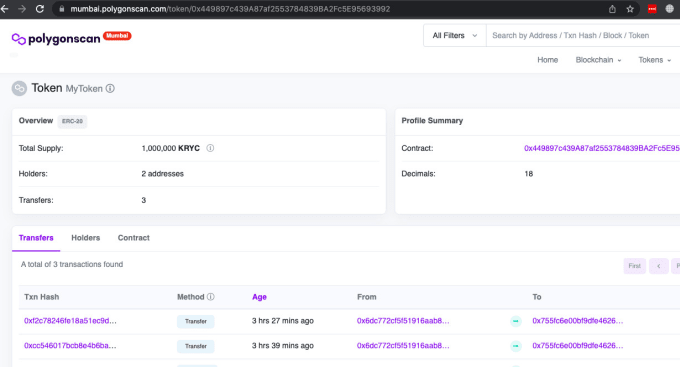Open From address in 3 hrs 39 mins row
This screenshot has height=367, width=680.
click(x=403, y=345)
